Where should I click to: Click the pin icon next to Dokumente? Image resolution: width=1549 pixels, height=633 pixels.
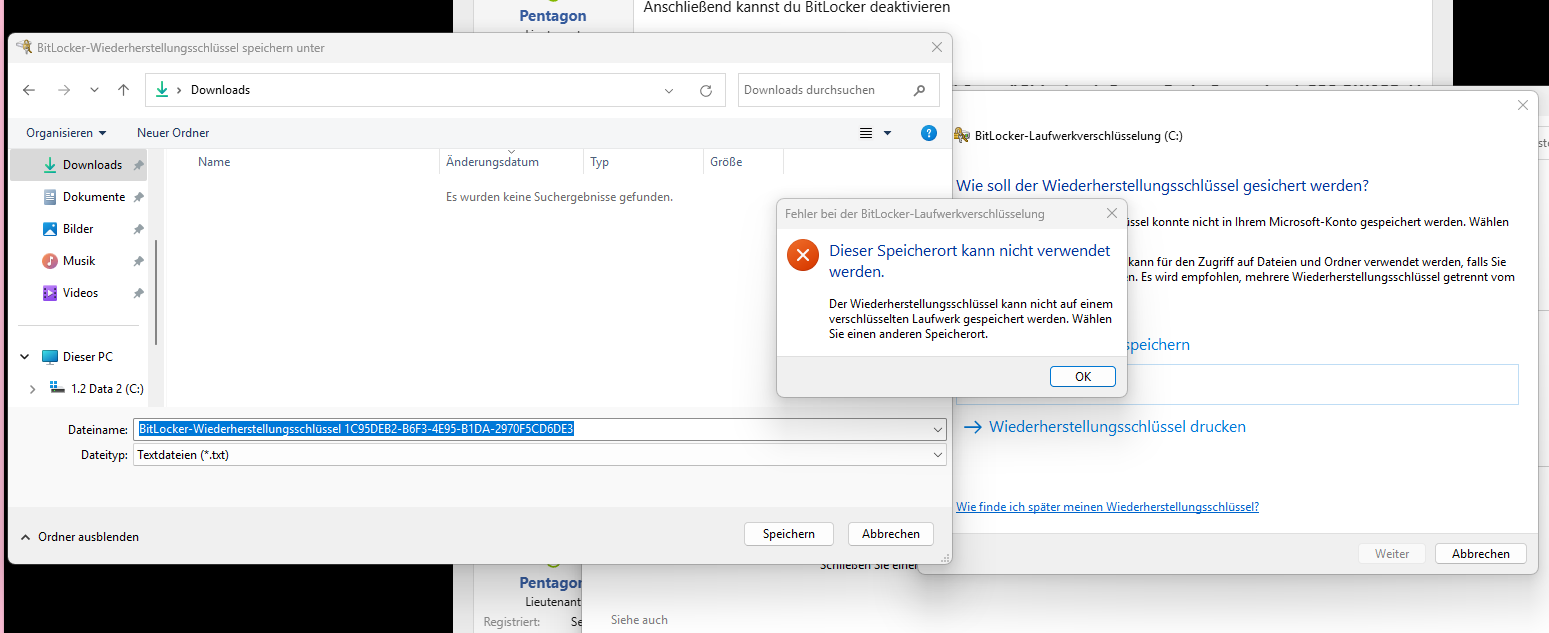(x=138, y=197)
